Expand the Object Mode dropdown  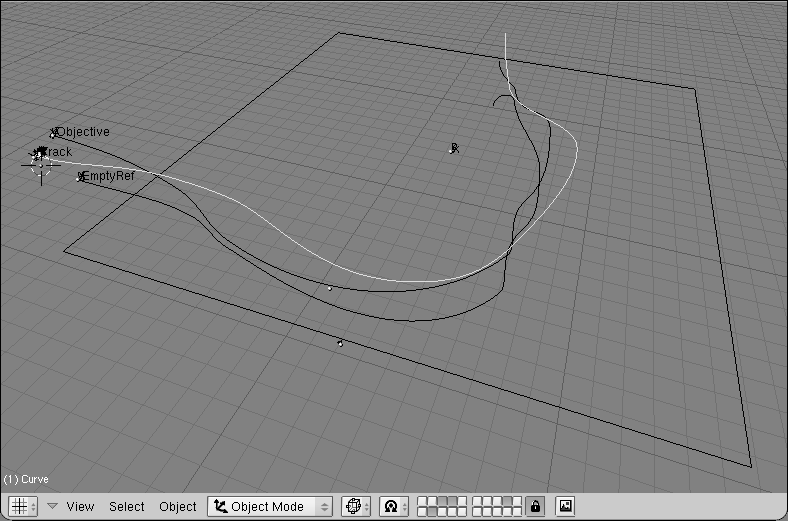(269, 506)
